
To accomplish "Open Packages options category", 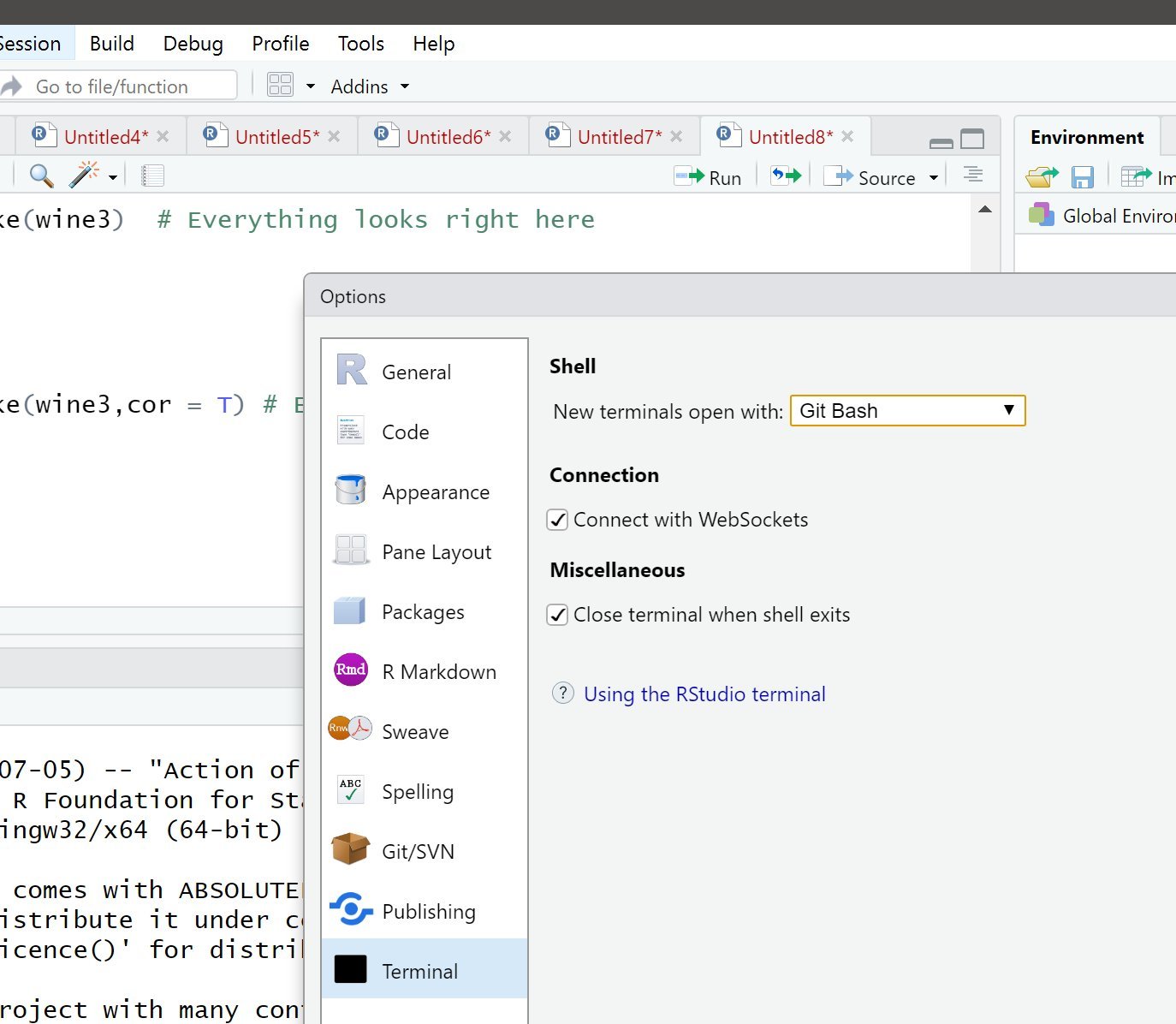I will point(425,611).
